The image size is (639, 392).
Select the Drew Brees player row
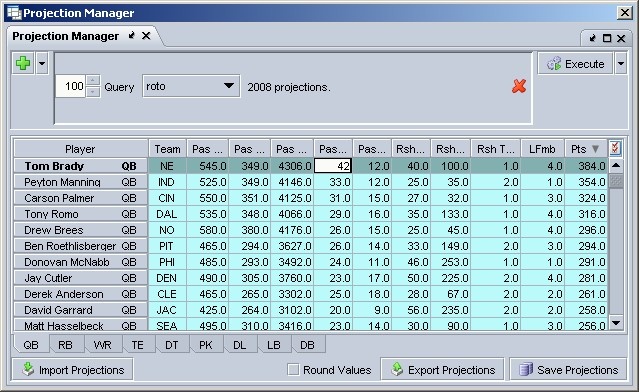click(x=311, y=230)
